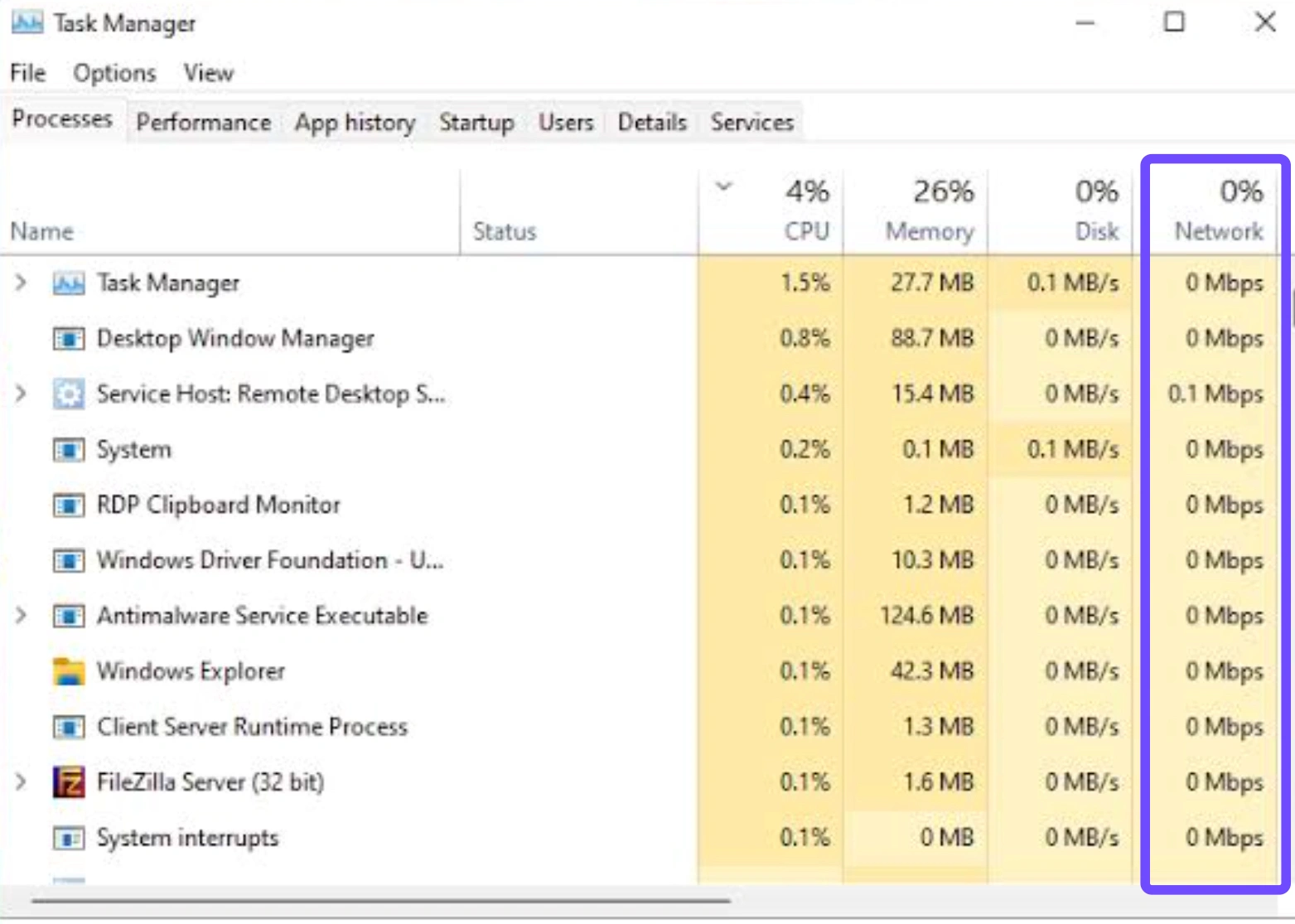This screenshot has height=924, width=1295.
Task: Sort by the Memory column header
Action: click(x=916, y=213)
